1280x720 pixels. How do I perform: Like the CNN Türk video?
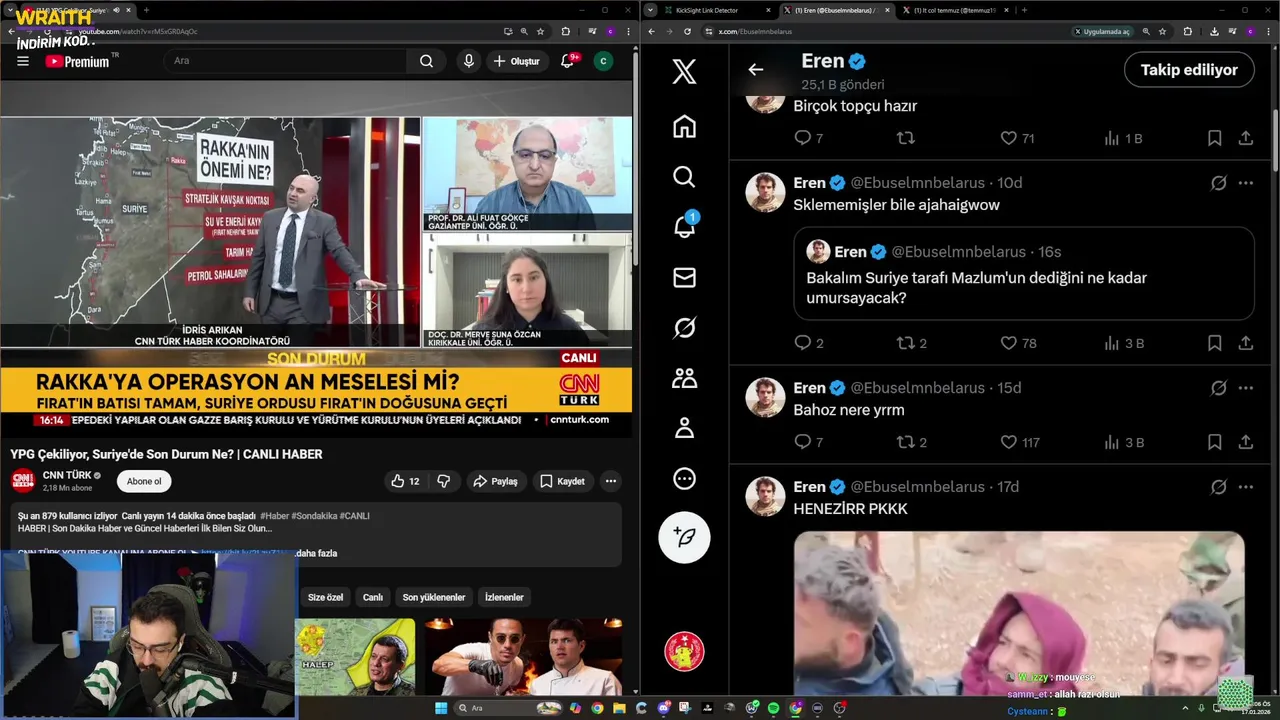pos(405,481)
